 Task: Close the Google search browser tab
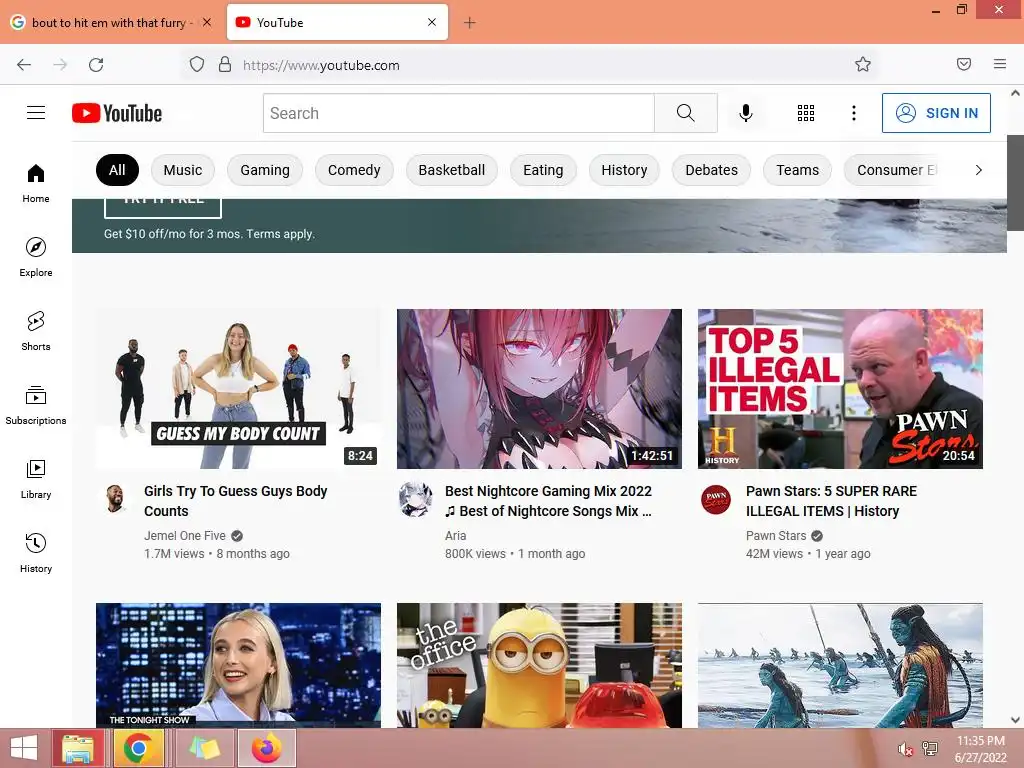click(x=206, y=22)
